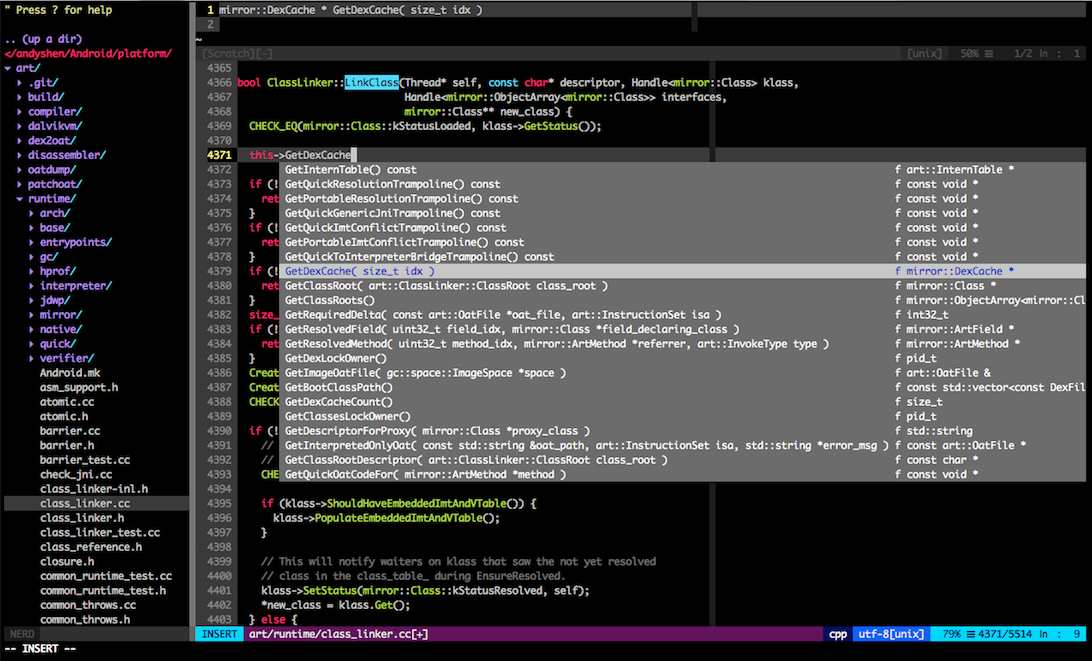Open the jdwp/ directory
1092x661 pixels.
click(x=55, y=301)
